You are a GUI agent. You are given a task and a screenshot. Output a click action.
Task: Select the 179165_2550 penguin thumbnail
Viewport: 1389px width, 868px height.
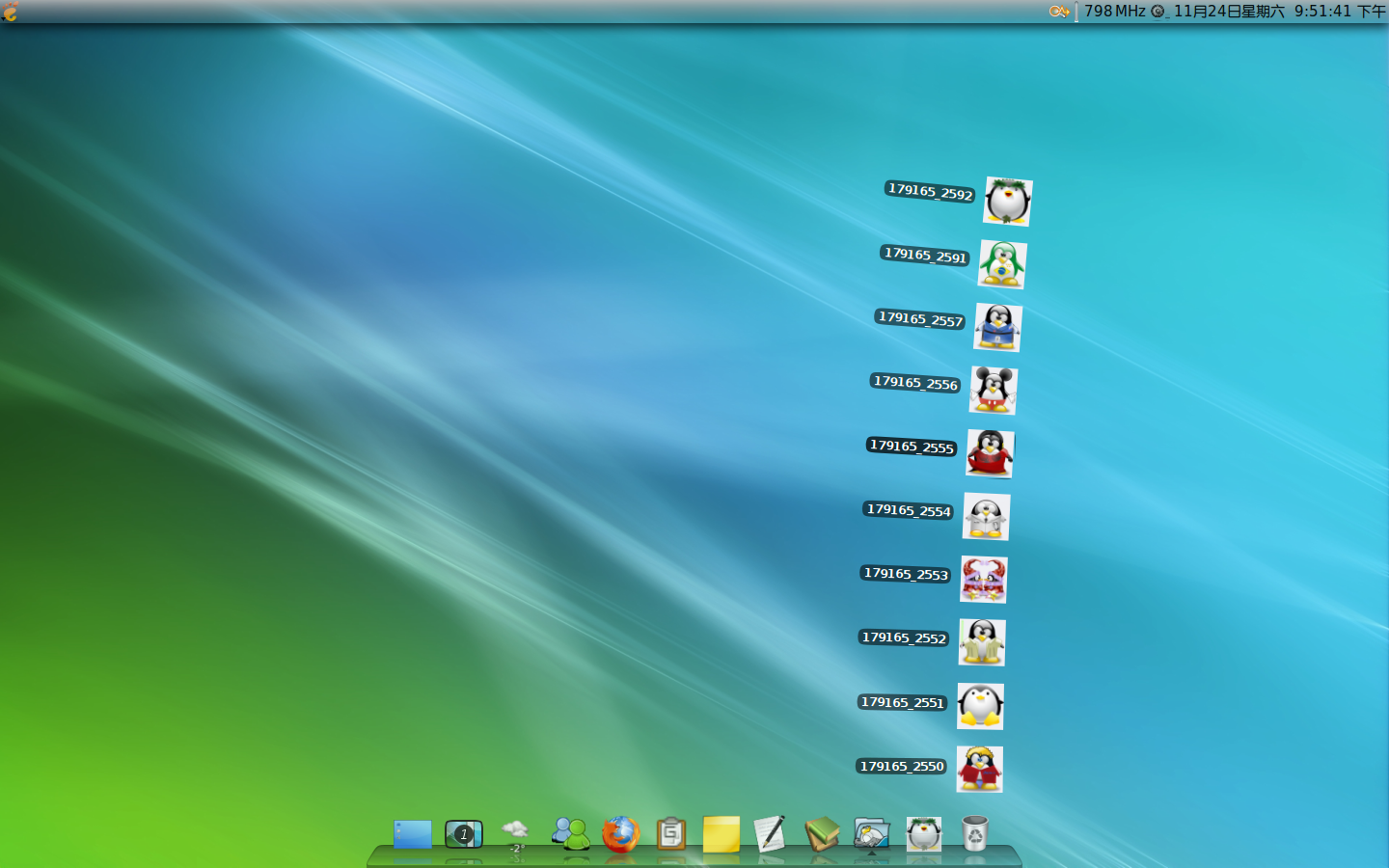[x=979, y=770]
